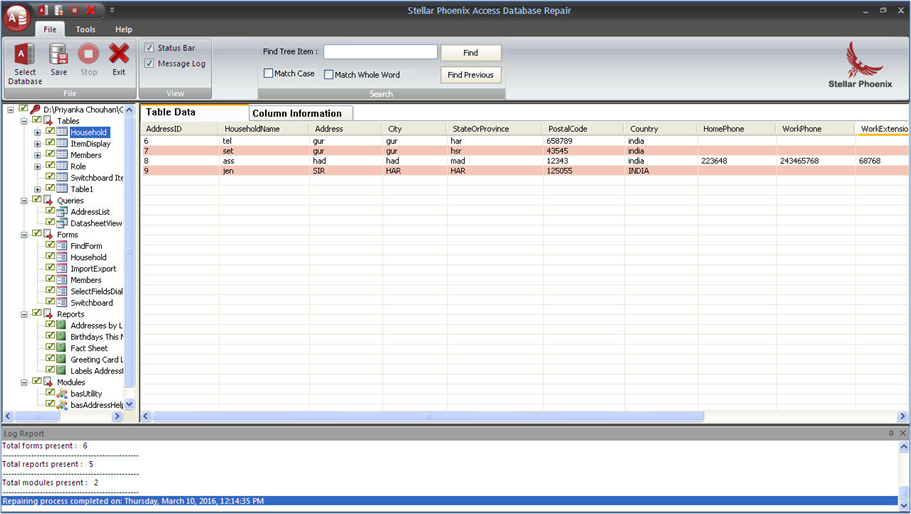Image resolution: width=911 pixels, height=514 pixels.
Task: Click the ItemDisplay table icon
Action: click(x=62, y=143)
